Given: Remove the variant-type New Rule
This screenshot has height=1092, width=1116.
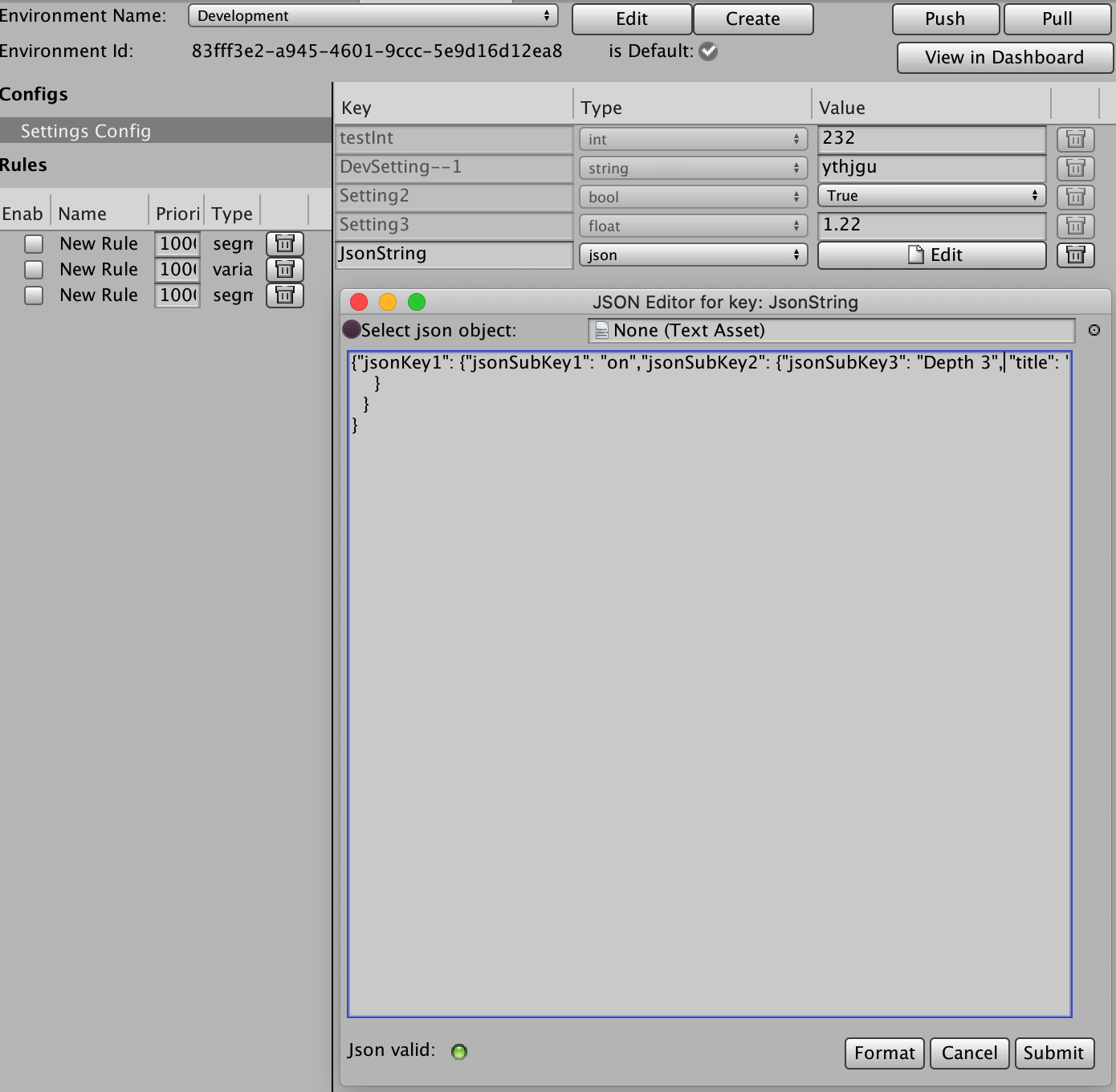Looking at the screenshot, I should [284, 269].
